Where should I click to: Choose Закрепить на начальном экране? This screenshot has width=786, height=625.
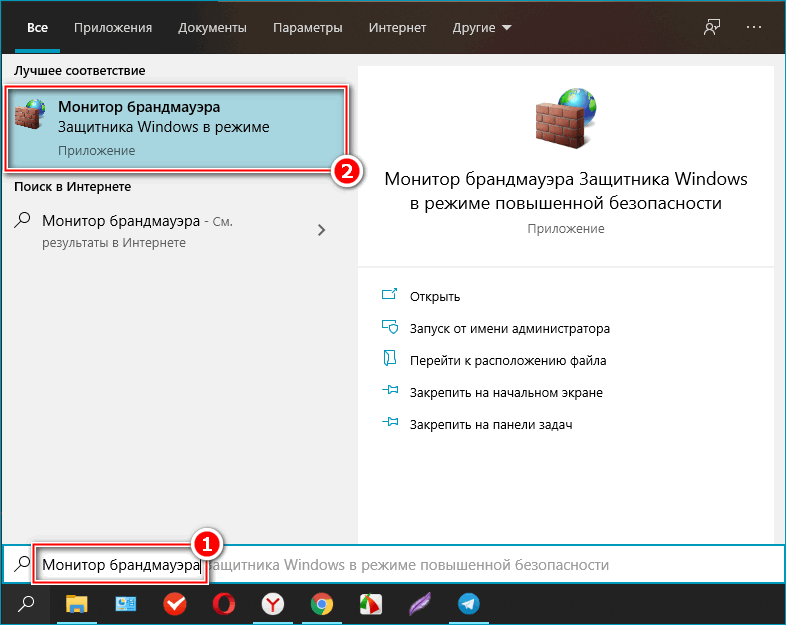[x=506, y=393]
